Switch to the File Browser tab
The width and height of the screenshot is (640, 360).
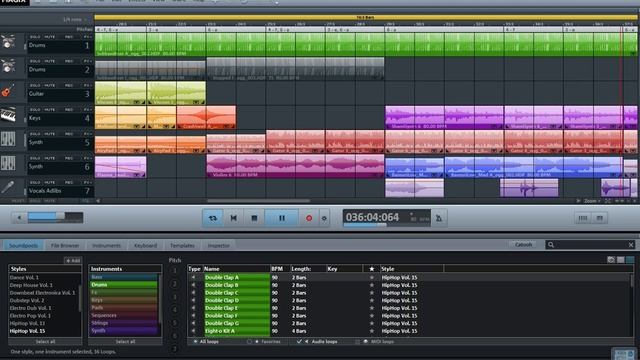point(65,245)
